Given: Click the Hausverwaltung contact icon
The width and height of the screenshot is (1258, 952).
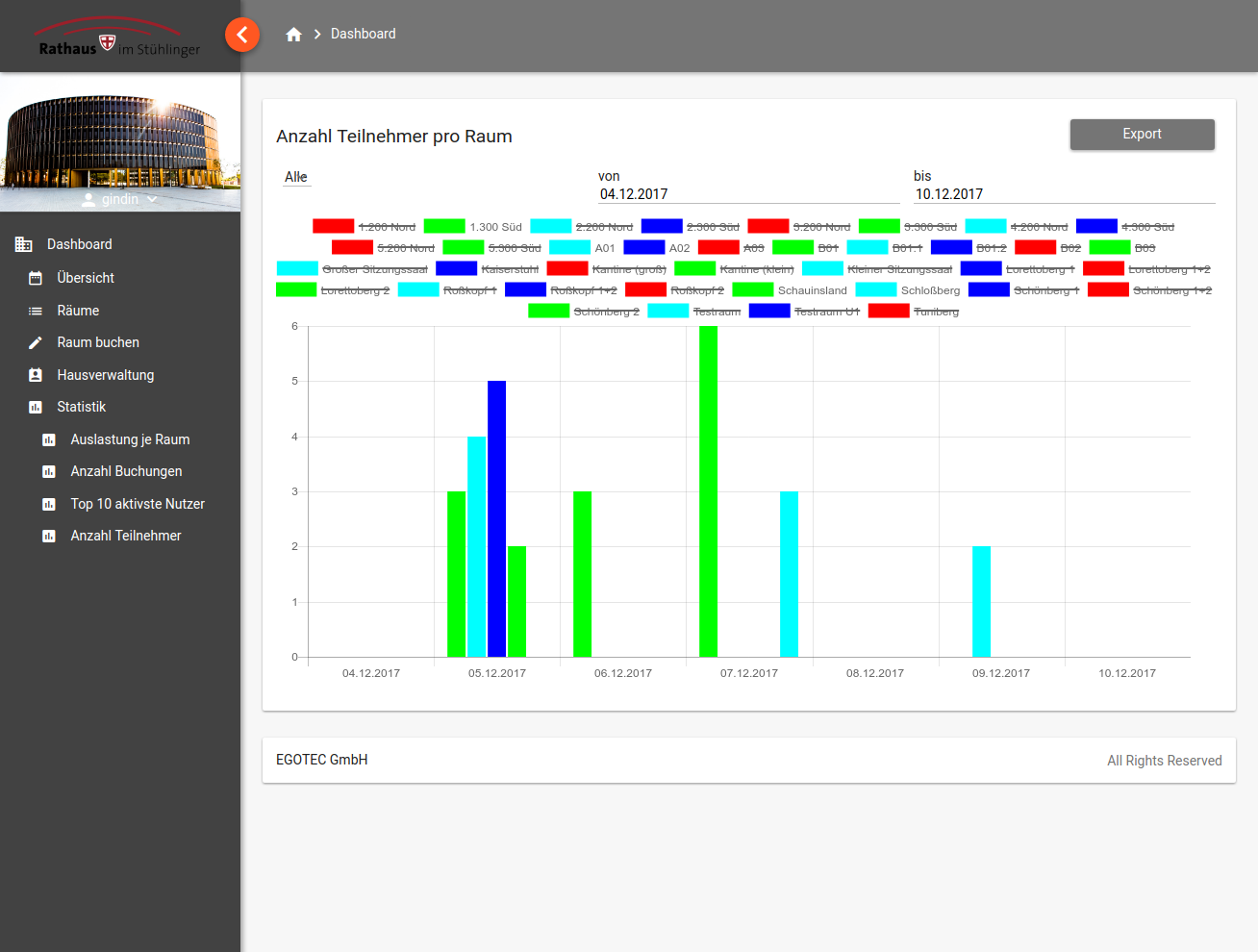Looking at the screenshot, I should click(36, 375).
